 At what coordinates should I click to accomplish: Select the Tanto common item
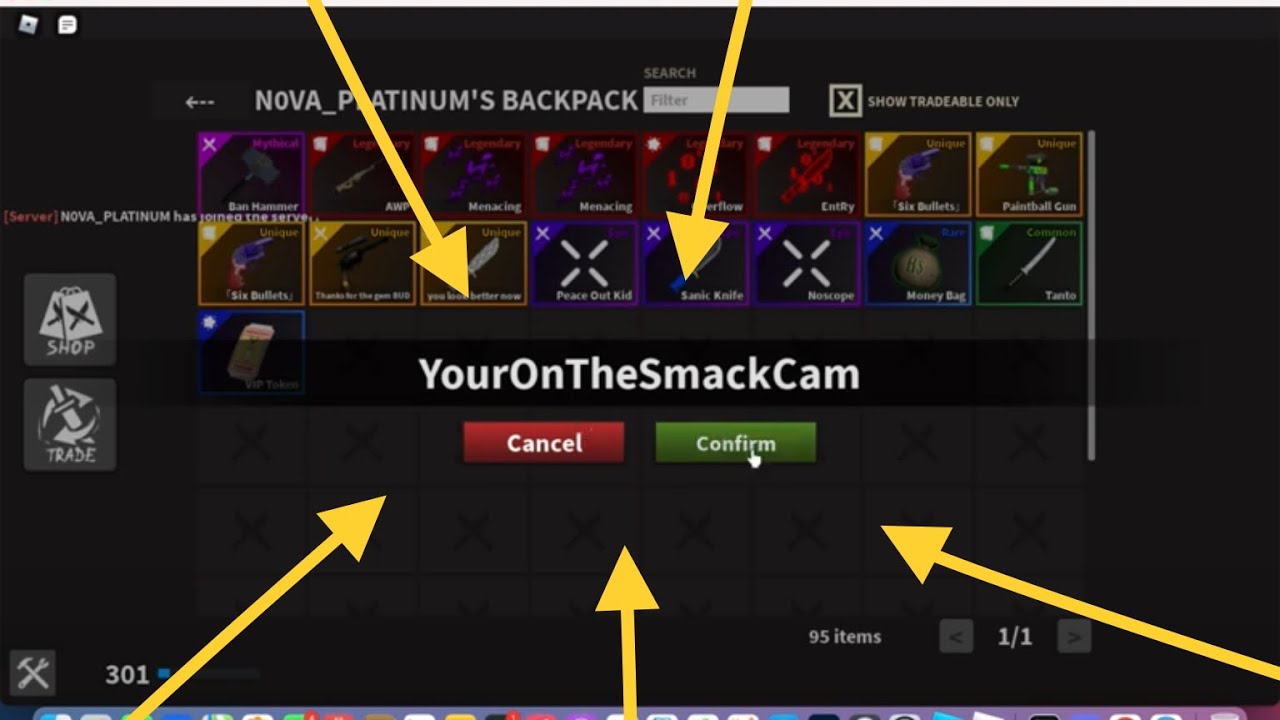(x=1029, y=263)
